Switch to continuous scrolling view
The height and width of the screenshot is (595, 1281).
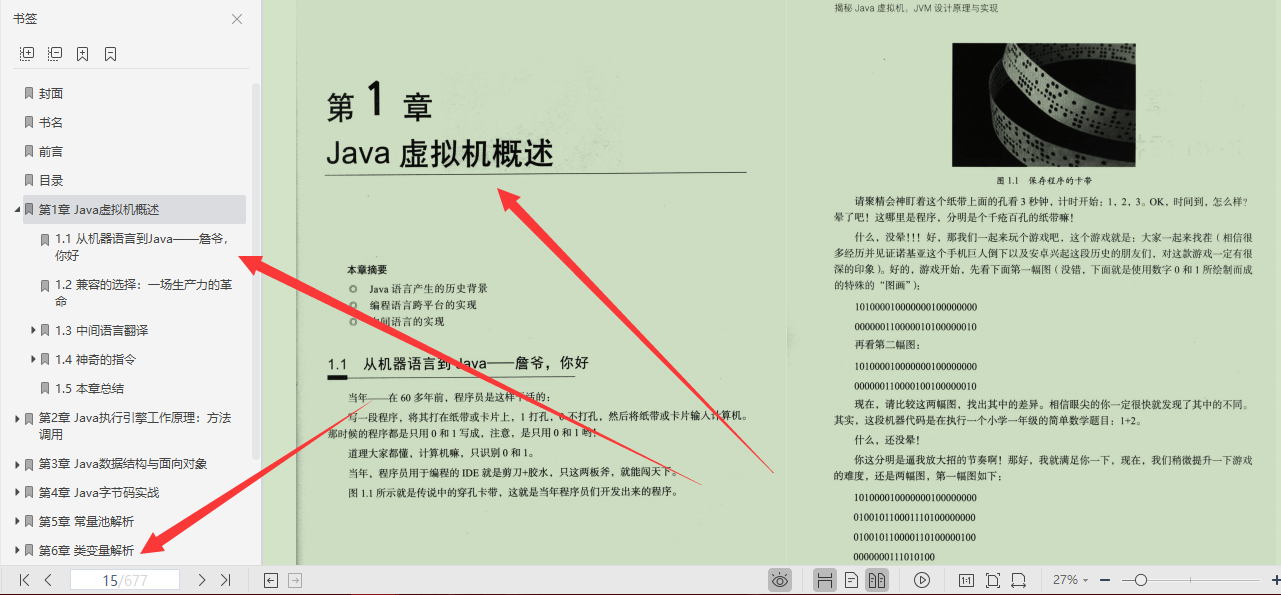pyautogui.click(x=825, y=580)
